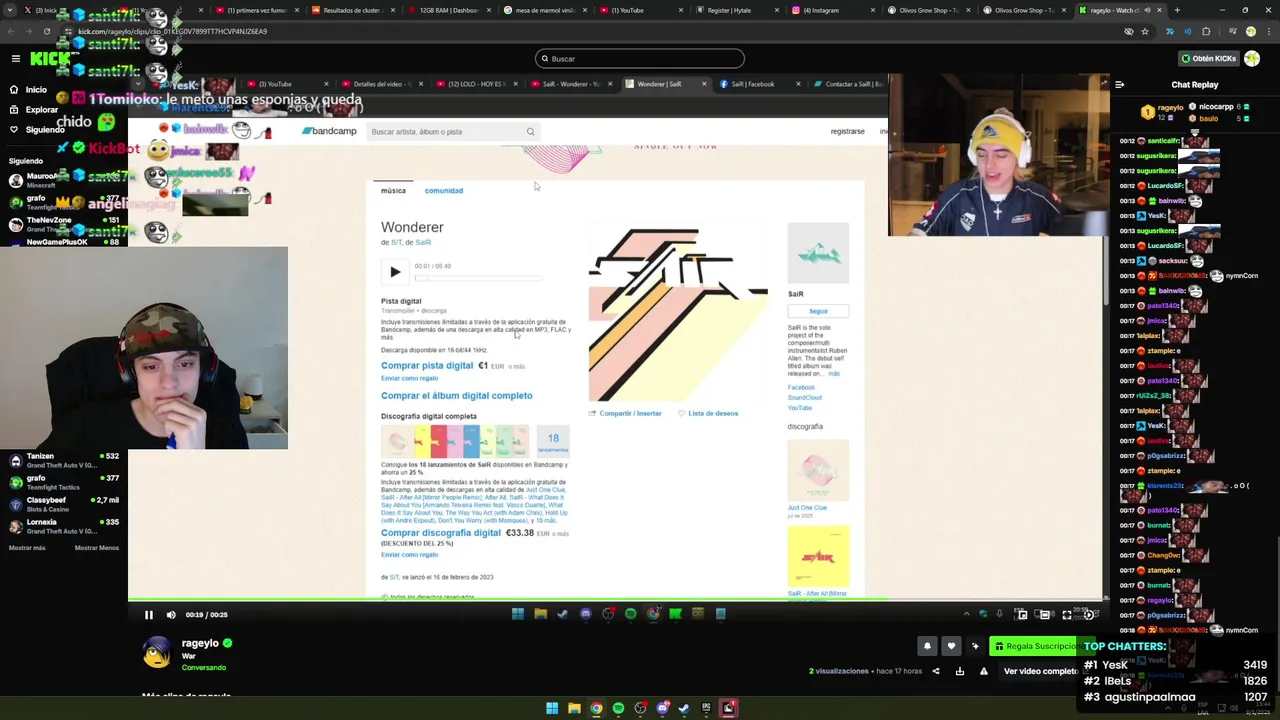Collapse the Chat Replay panel
This screenshot has height=720, width=1280.
(1119, 85)
